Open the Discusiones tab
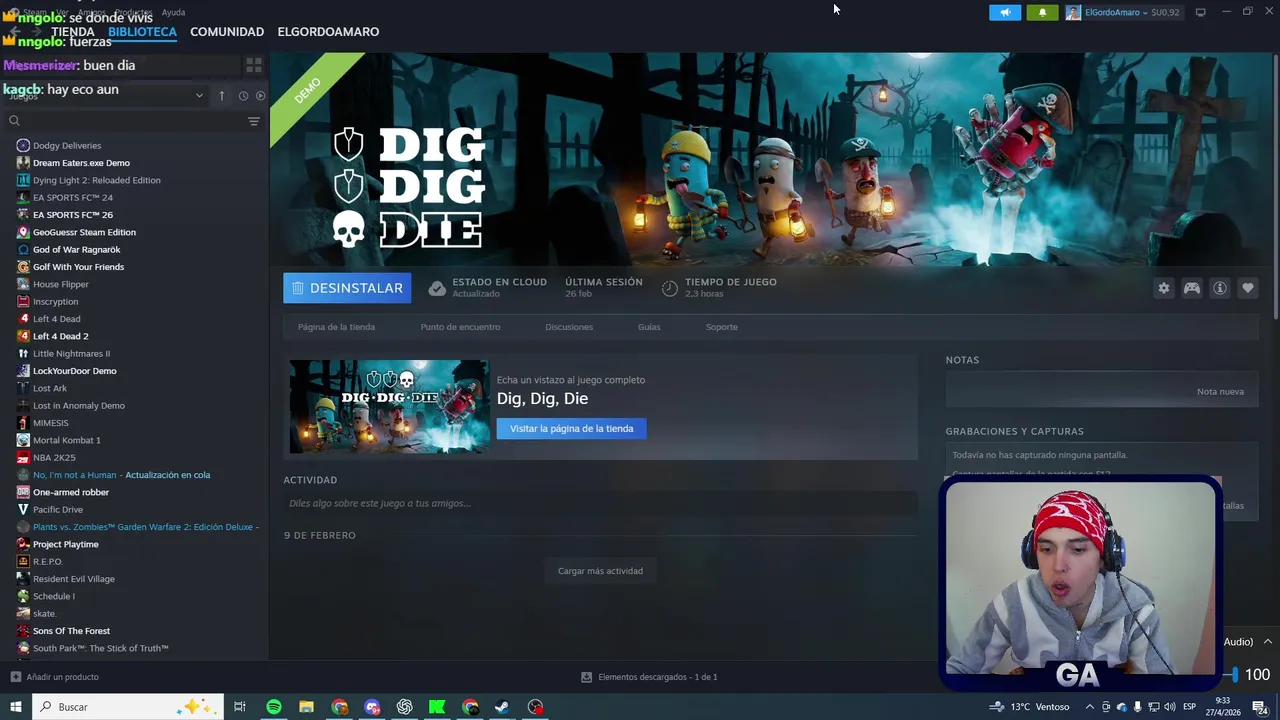 [569, 327]
